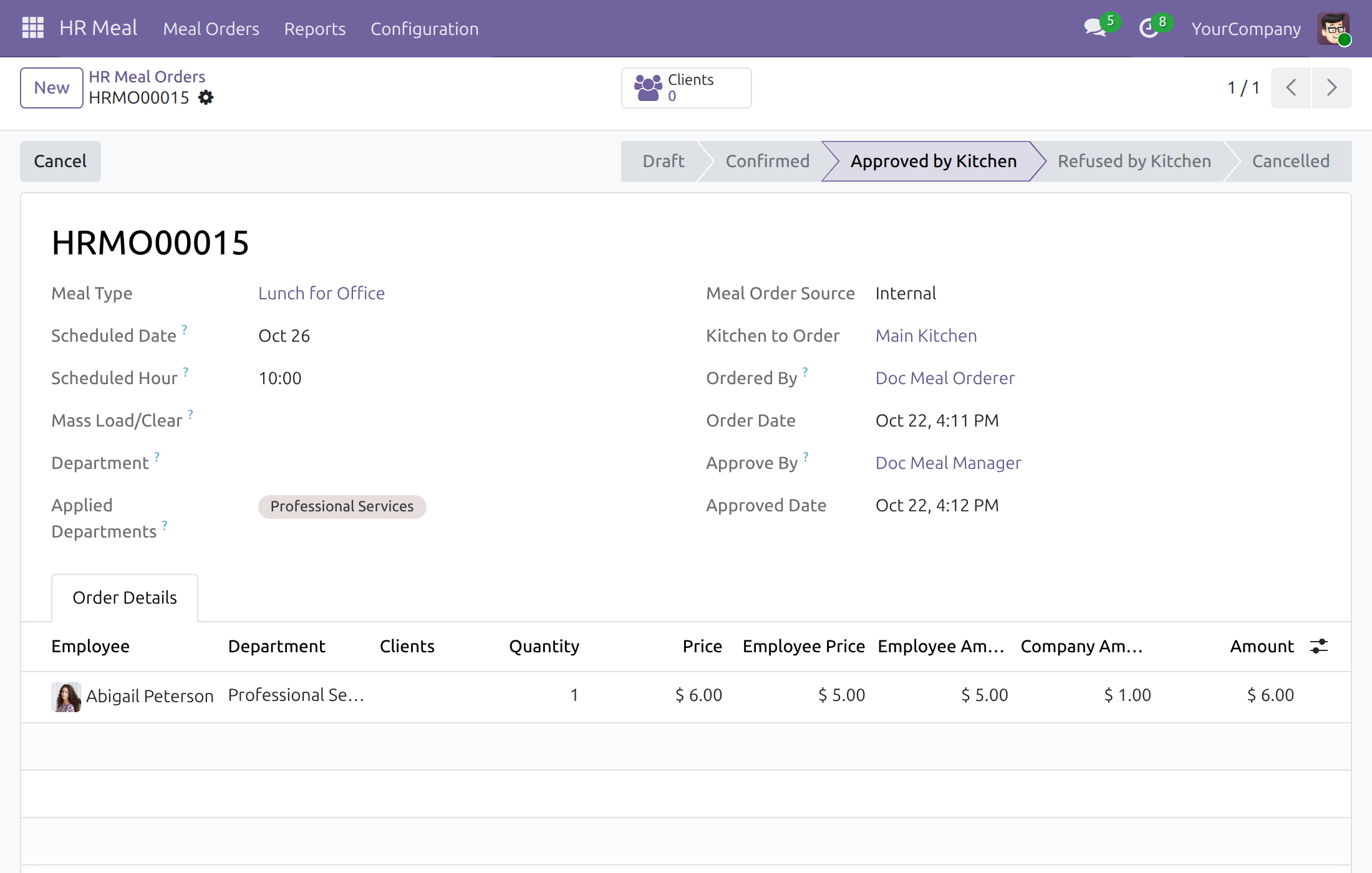The height and width of the screenshot is (873, 1372).
Task: Go to the previous record arrow
Action: click(x=1291, y=88)
